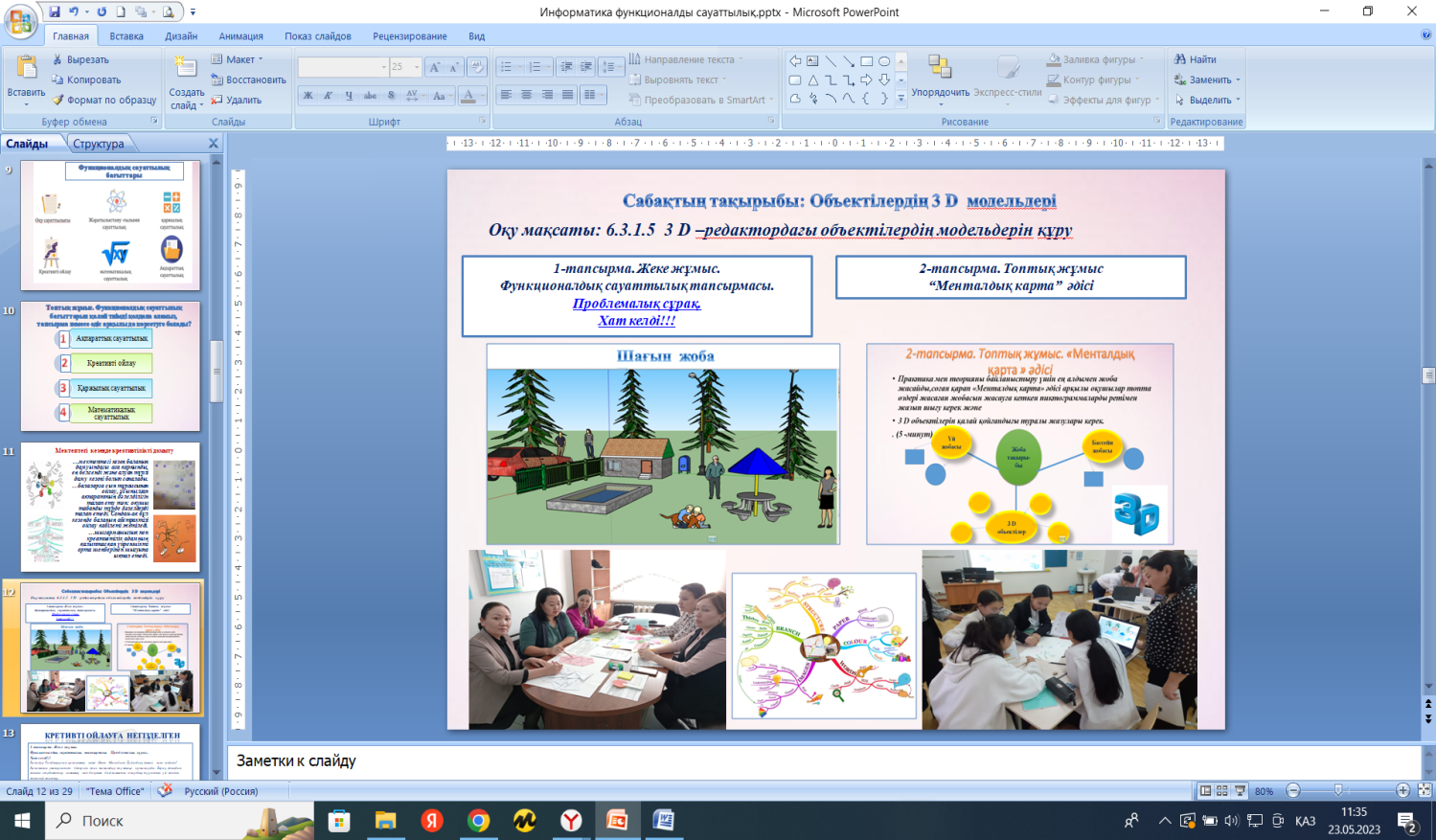This screenshot has width=1436, height=840.
Task: Select the rectangle shape in gallery
Action: (x=866, y=60)
